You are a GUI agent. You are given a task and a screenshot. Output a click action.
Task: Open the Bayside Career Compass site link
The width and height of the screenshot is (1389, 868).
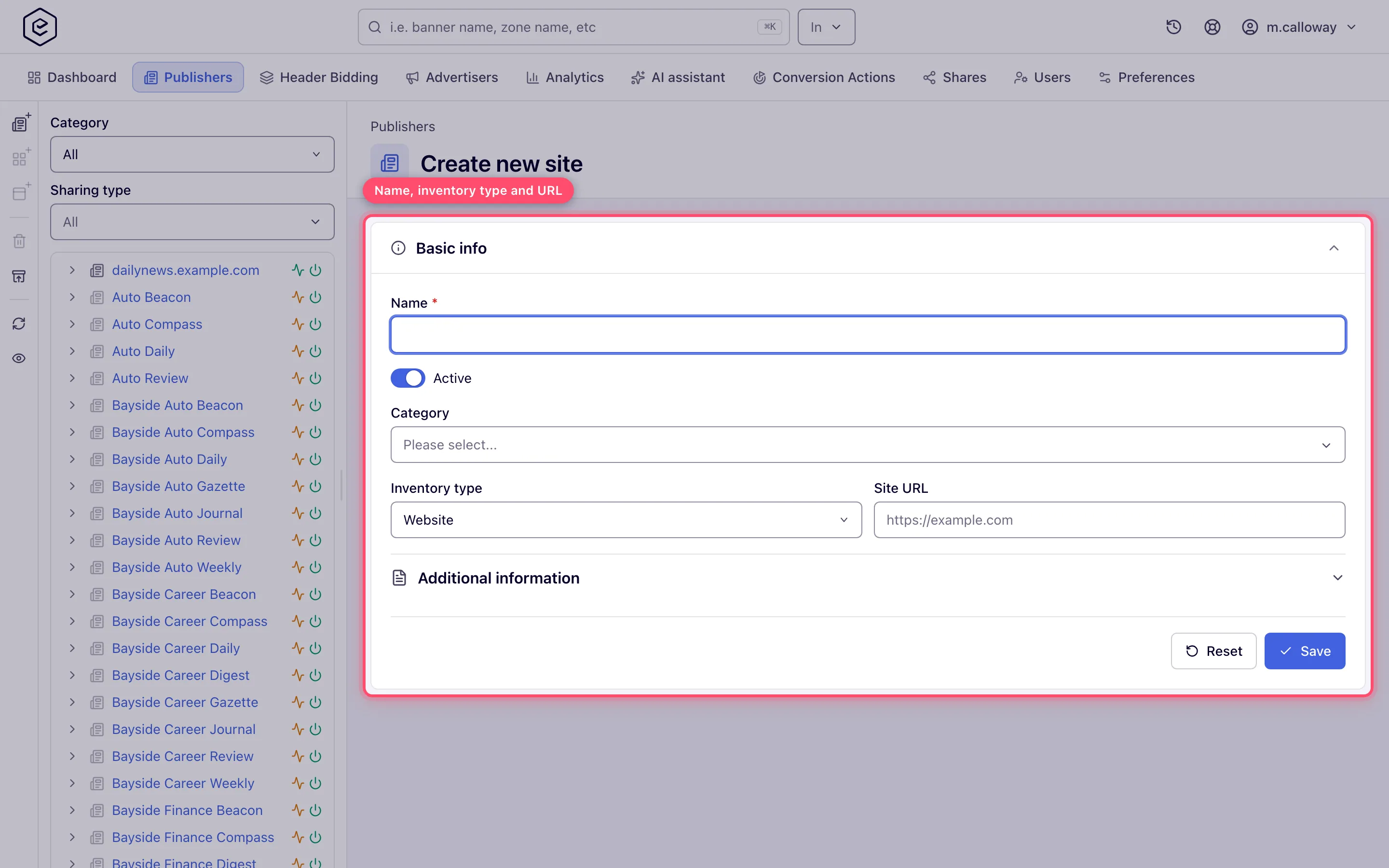(x=190, y=621)
